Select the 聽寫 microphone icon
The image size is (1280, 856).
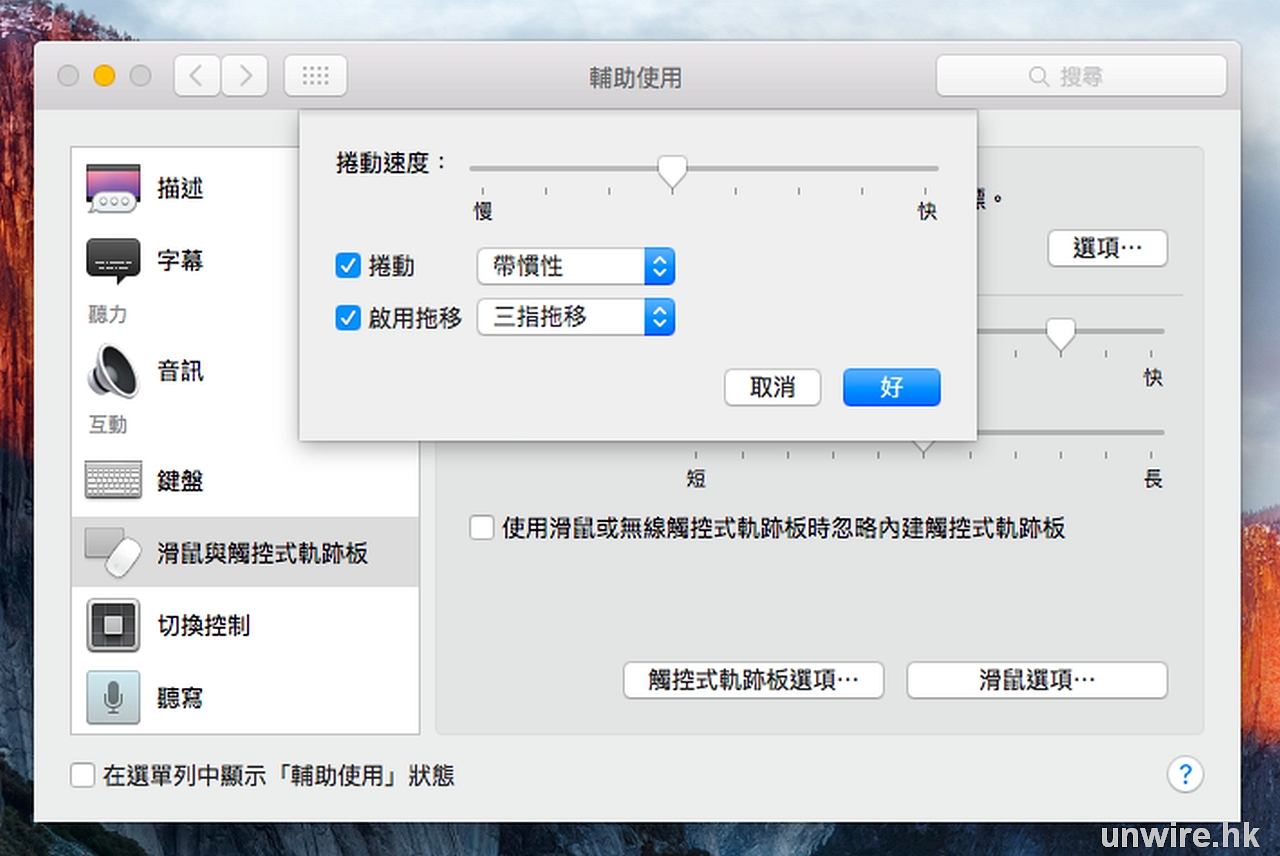click(113, 697)
